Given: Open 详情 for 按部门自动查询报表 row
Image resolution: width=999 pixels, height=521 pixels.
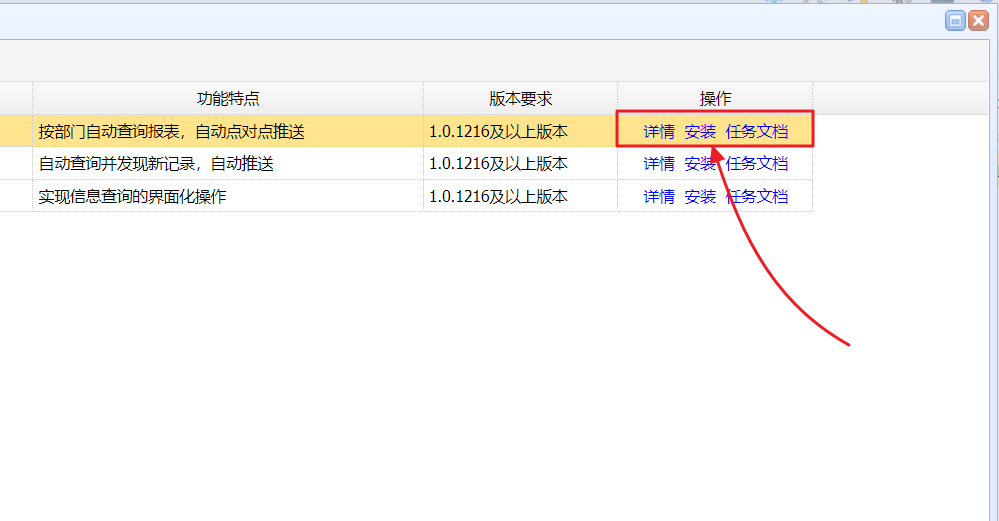Looking at the screenshot, I should click(659, 132).
